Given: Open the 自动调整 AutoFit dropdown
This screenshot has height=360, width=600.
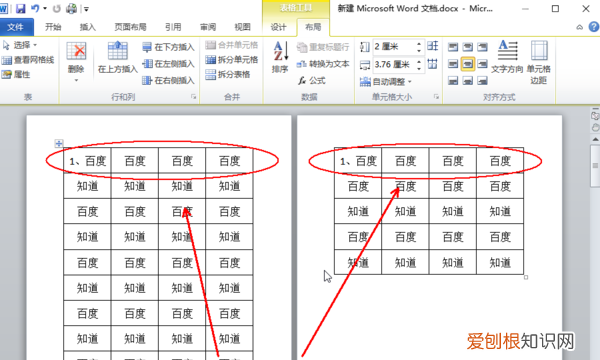Looking at the screenshot, I should [386, 81].
